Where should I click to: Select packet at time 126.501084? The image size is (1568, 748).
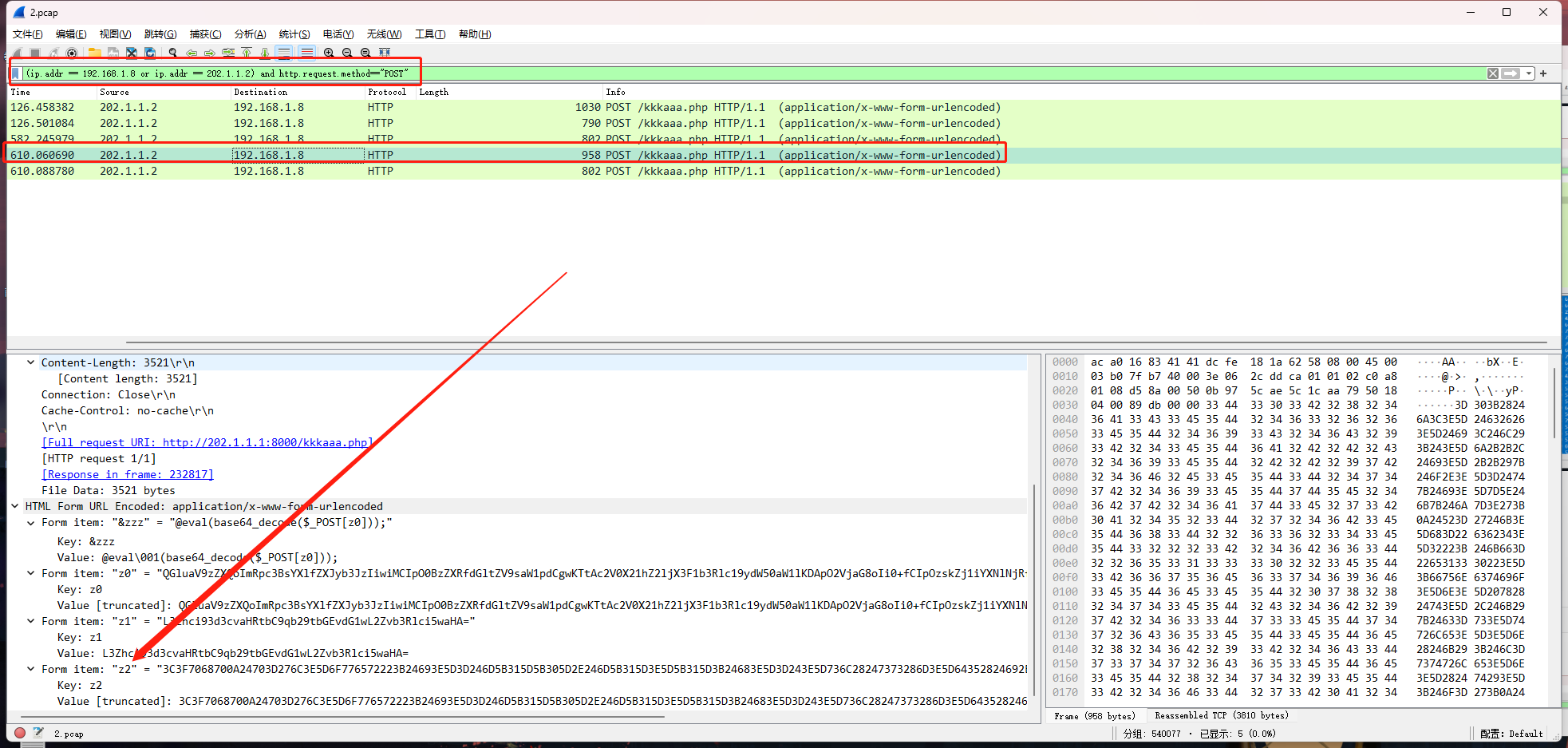pos(784,123)
